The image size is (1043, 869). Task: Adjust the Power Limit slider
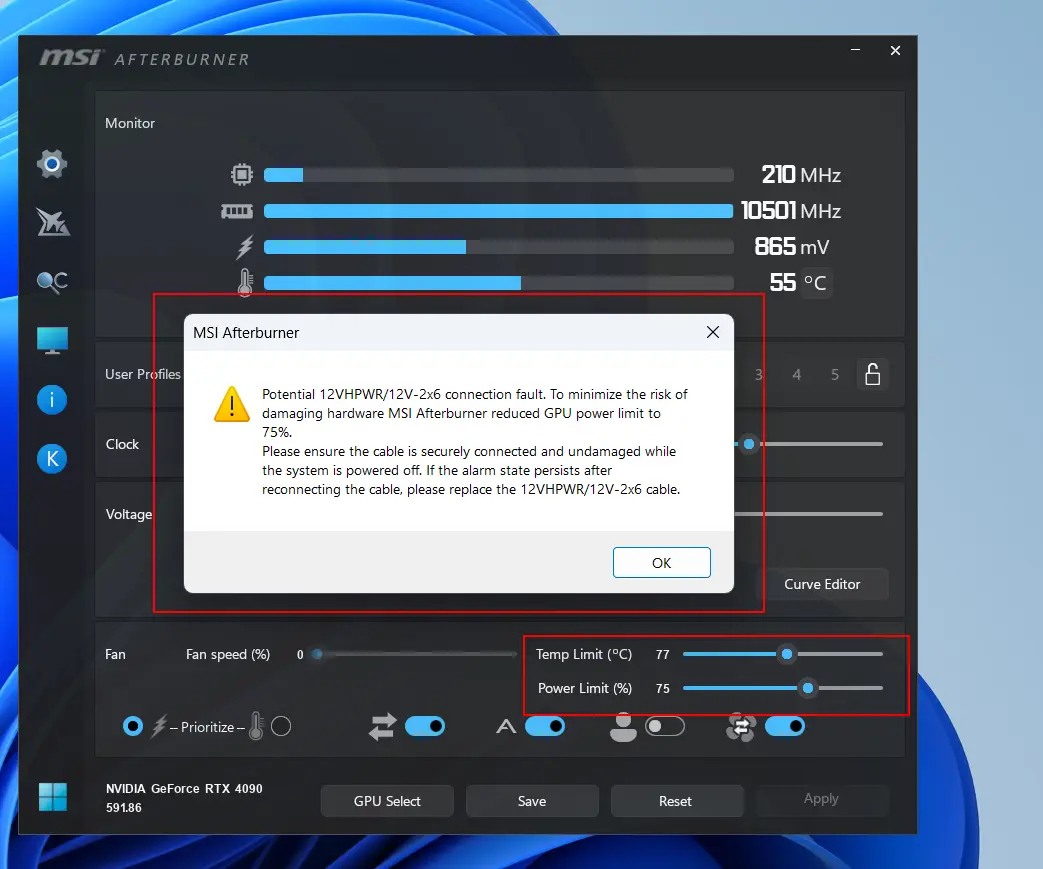click(x=810, y=688)
